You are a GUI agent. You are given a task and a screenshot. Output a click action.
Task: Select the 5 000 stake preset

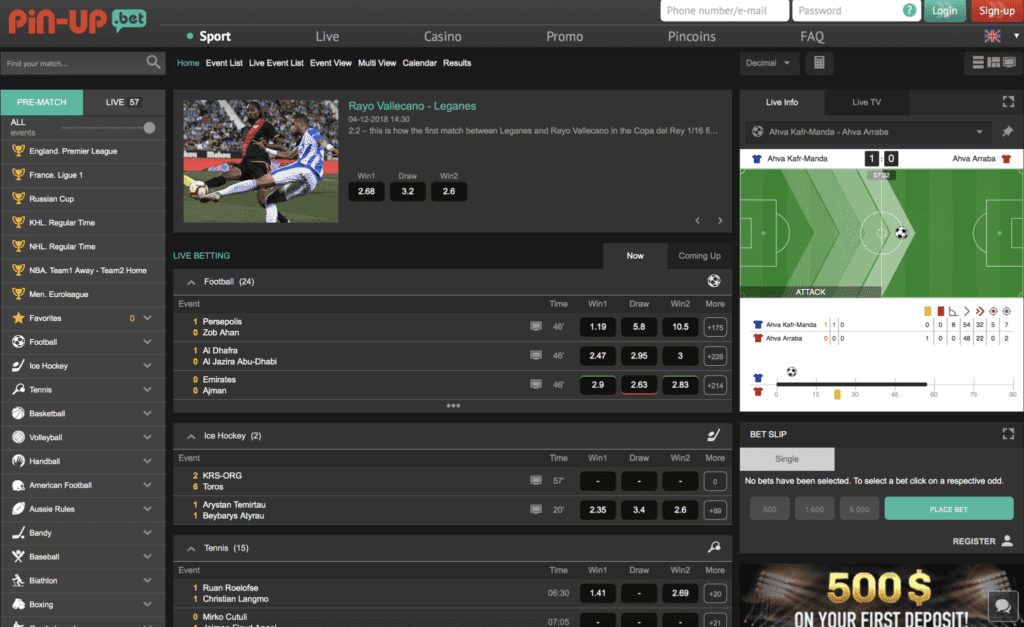pos(859,509)
